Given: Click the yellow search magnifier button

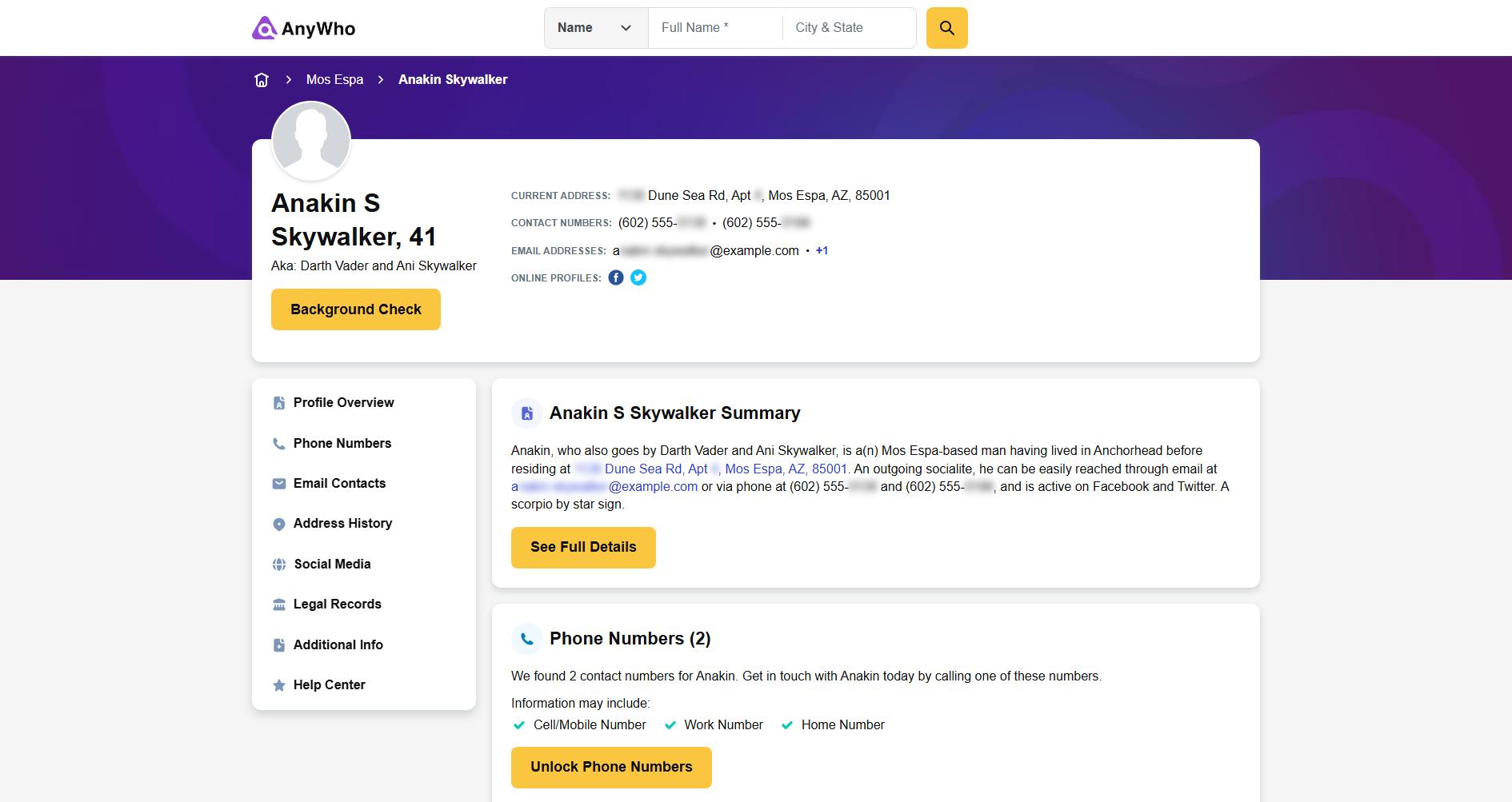Looking at the screenshot, I should click(947, 28).
